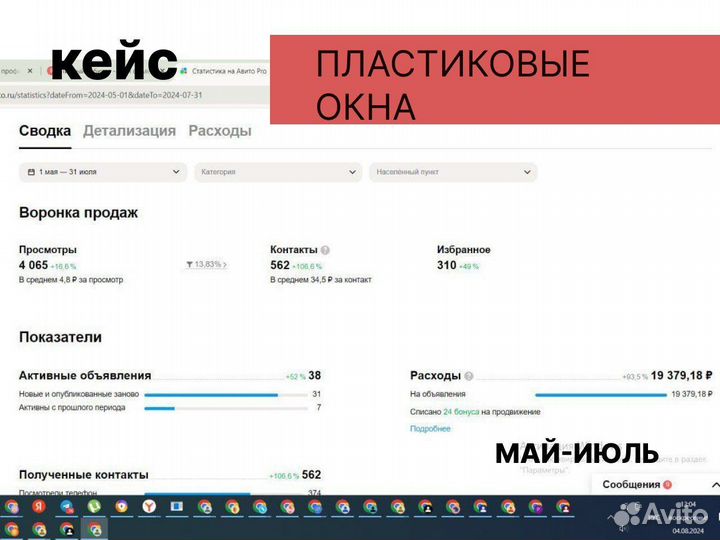Image resolution: width=720 pixels, height=540 pixels.
Task: Click the Показатели heading
Action: 60,337
